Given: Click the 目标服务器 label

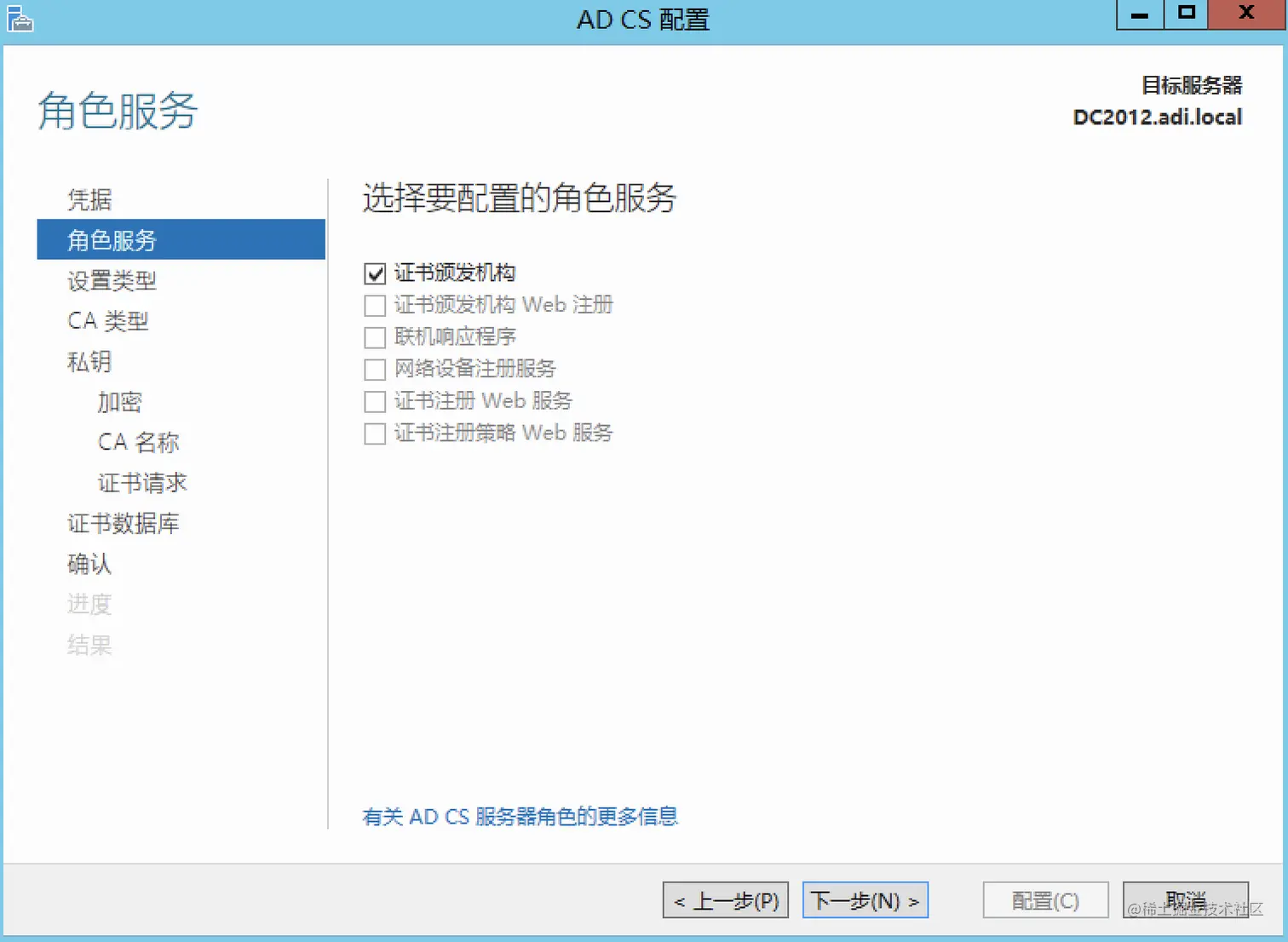Looking at the screenshot, I should (x=1192, y=85).
